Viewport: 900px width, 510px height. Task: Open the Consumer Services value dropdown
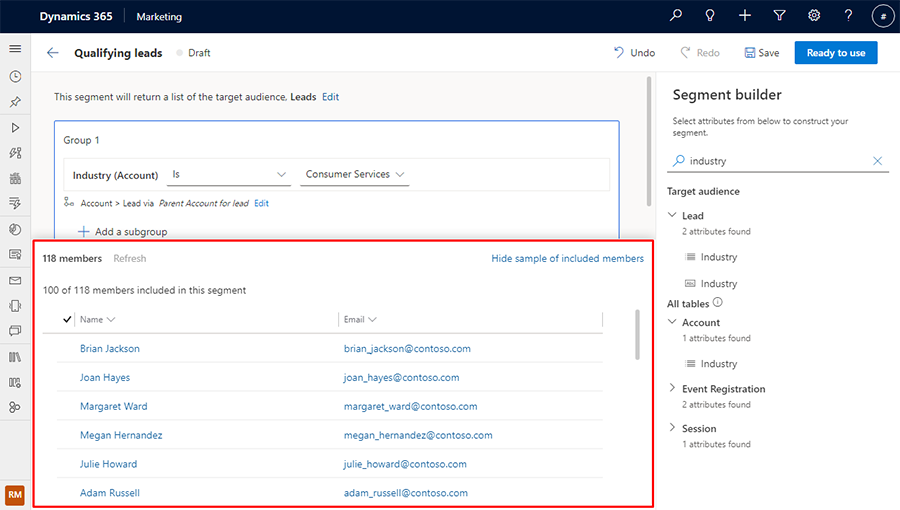pyautogui.click(x=355, y=175)
